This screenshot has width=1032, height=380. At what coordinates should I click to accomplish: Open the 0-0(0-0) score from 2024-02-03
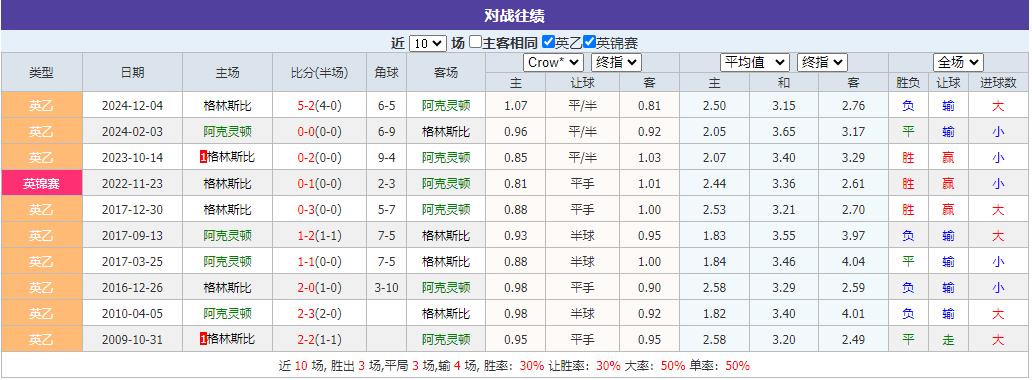click(x=319, y=132)
